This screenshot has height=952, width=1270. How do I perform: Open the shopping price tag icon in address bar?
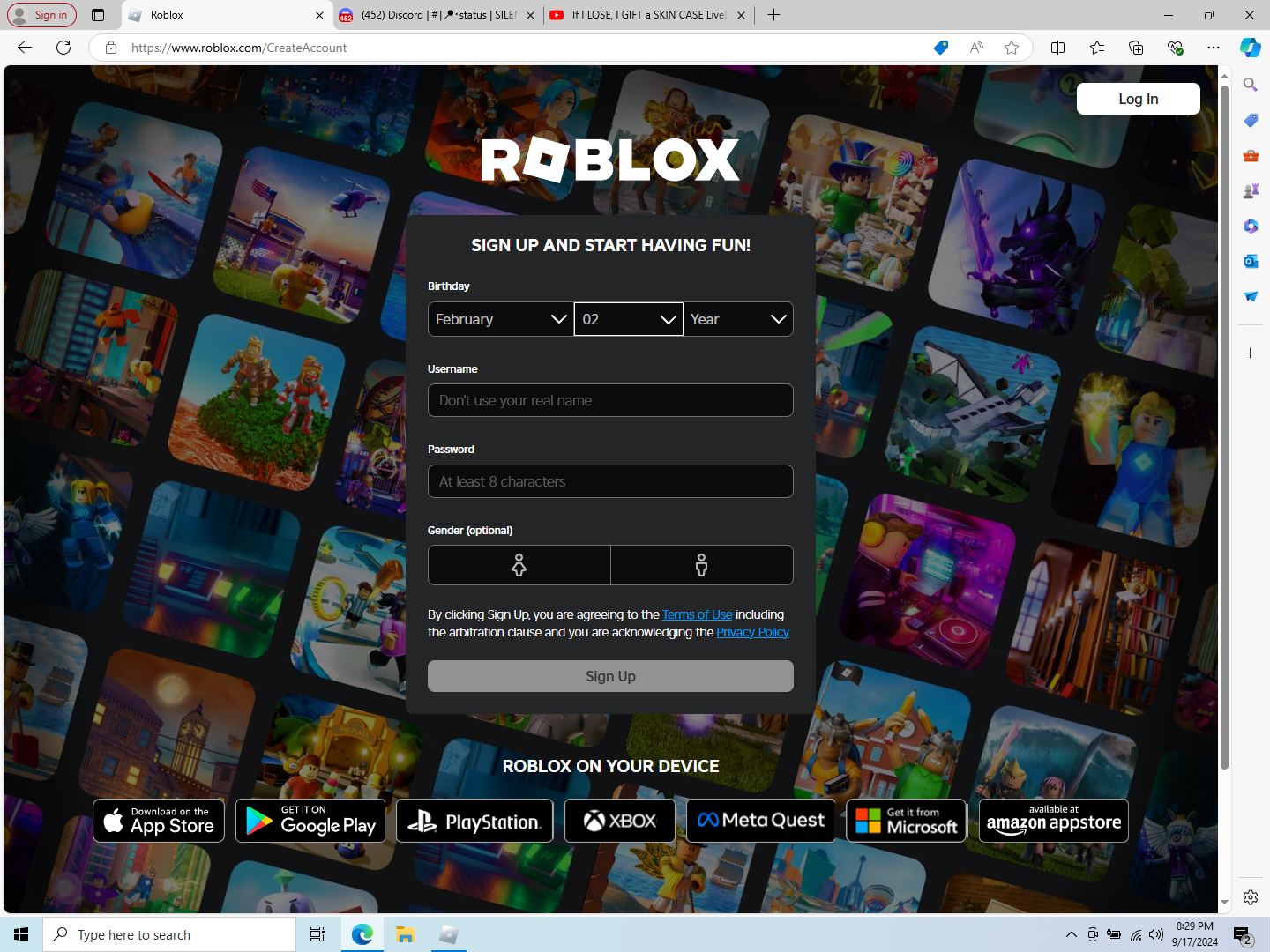pos(941,48)
